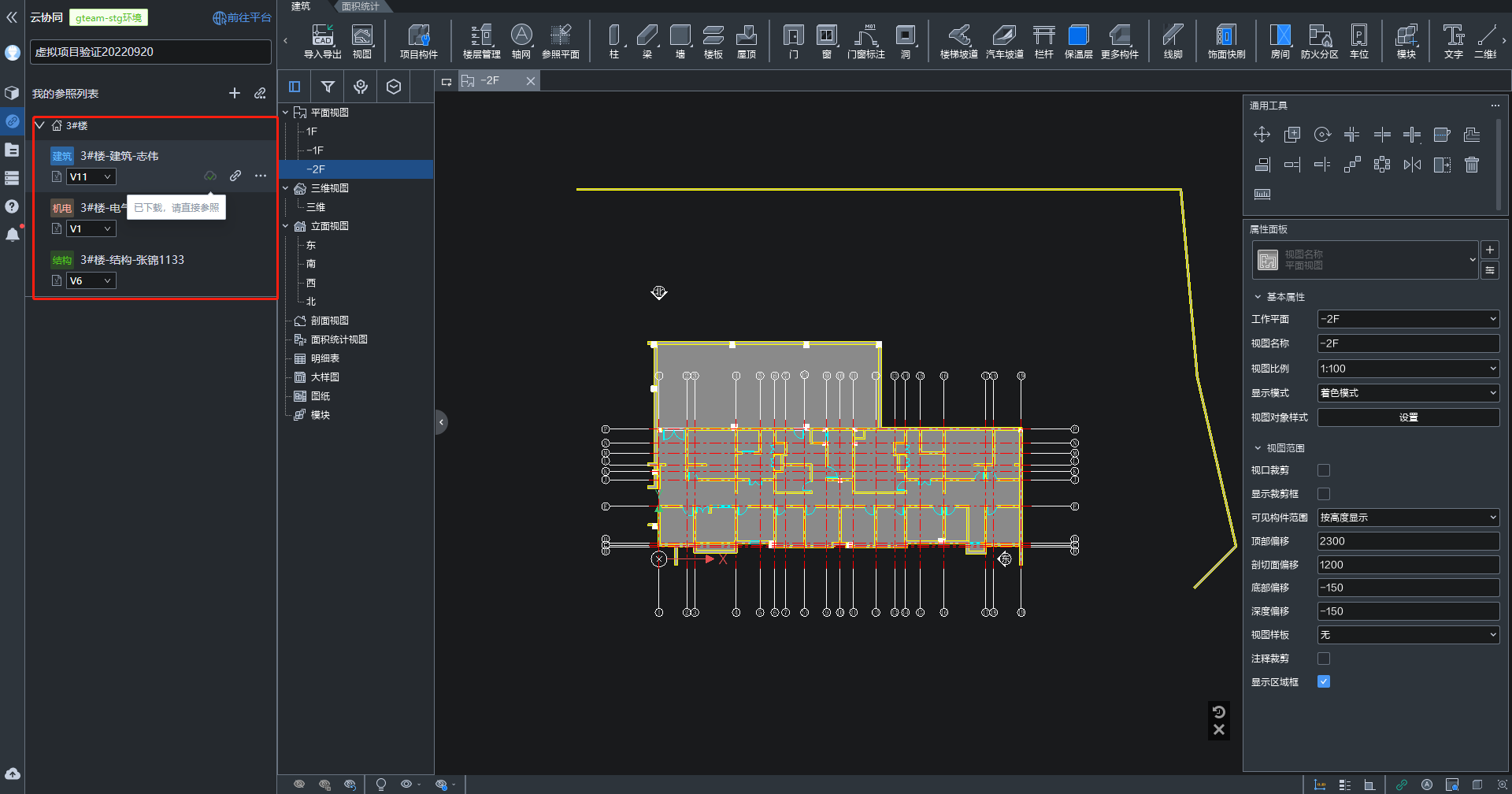Select the 文字 text tool

click(x=1454, y=41)
